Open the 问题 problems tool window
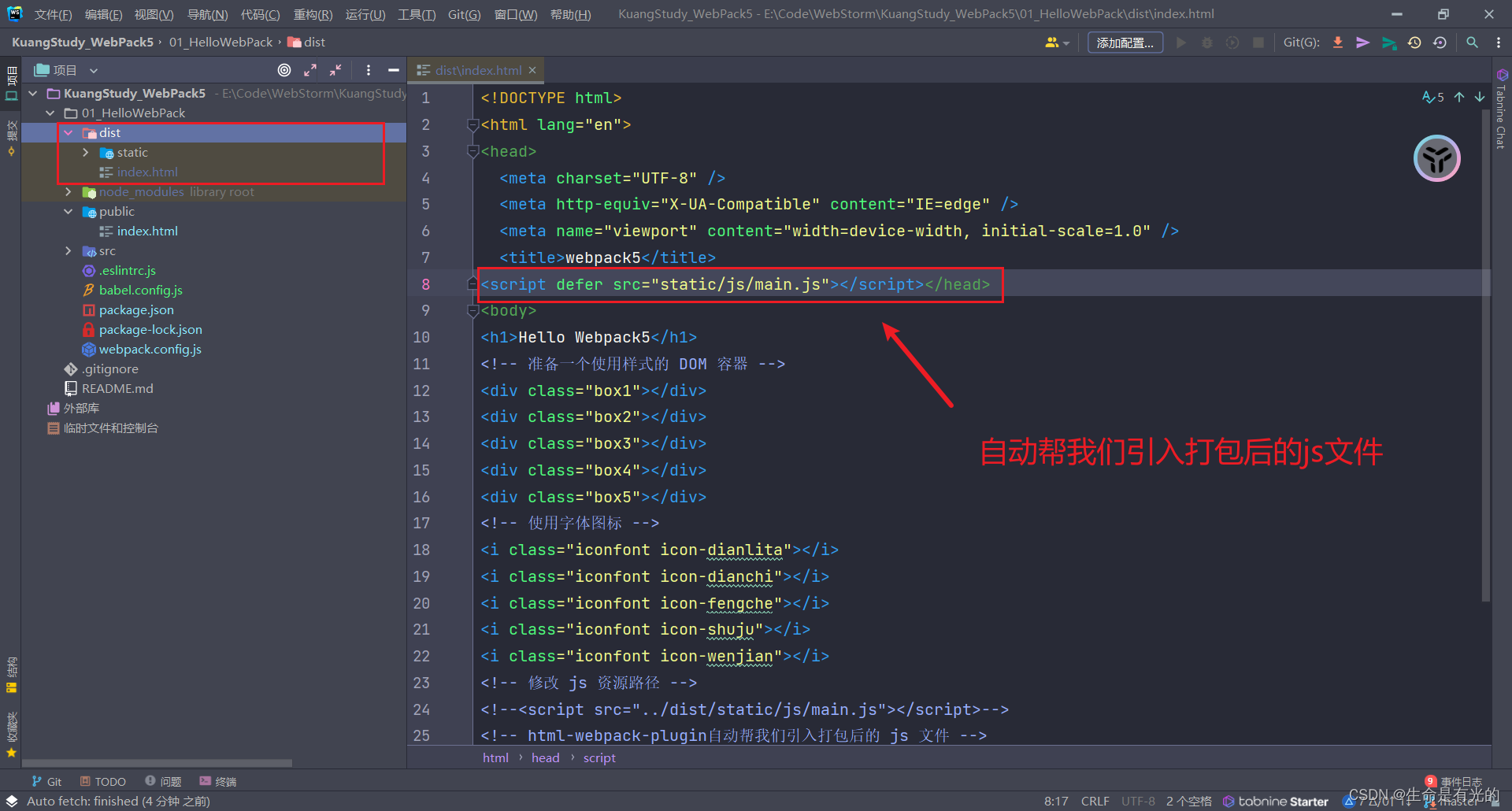This screenshot has height=811, width=1512. pyautogui.click(x=163, y=781)
